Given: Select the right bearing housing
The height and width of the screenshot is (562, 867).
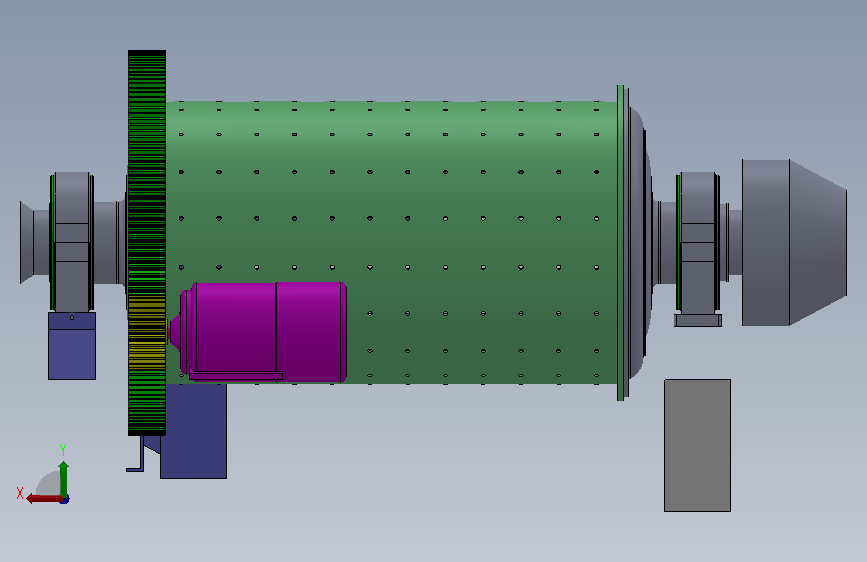Looking at the screenshot, I should (698, 242).
